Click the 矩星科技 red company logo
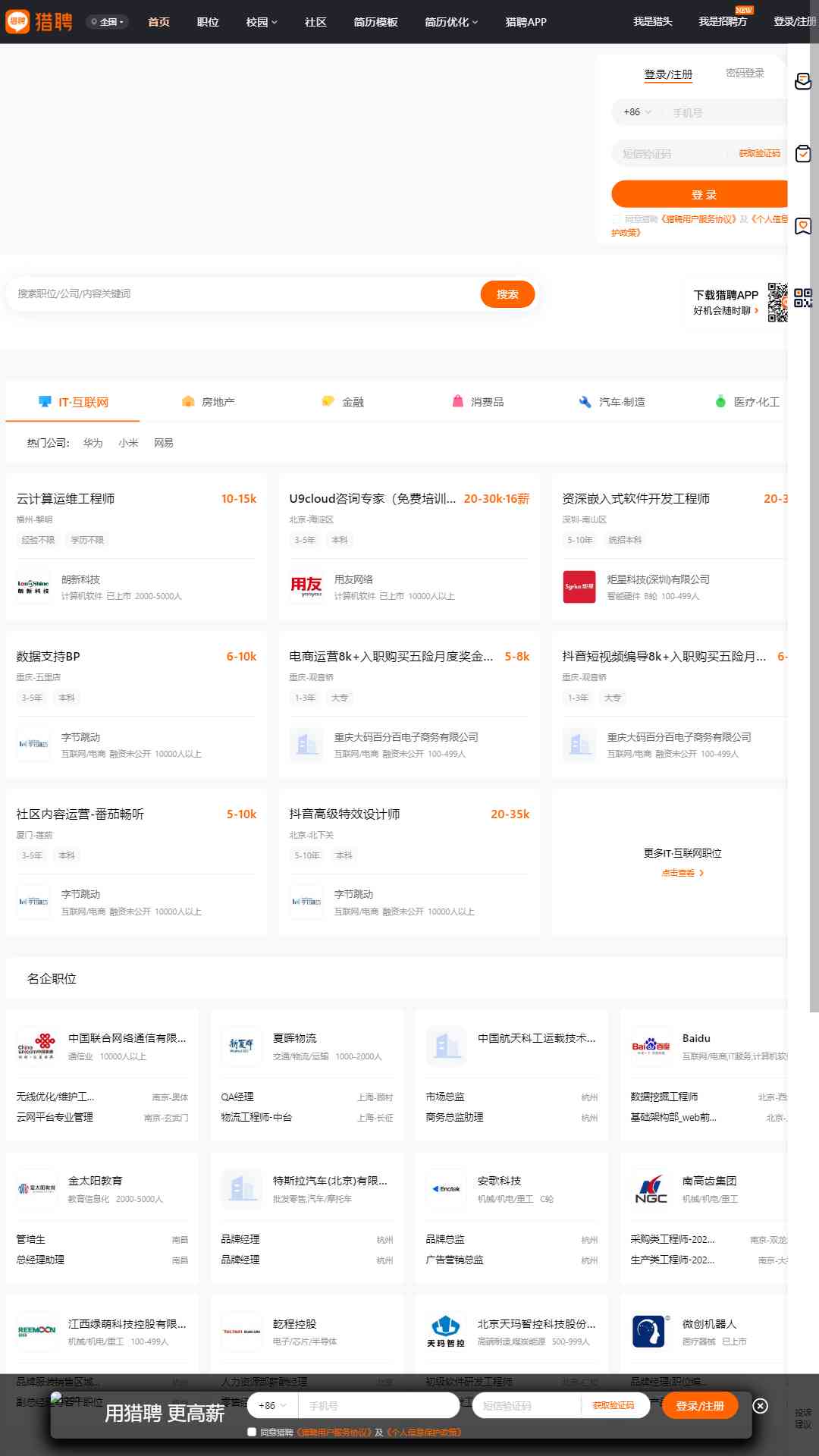Screen dimensions: 819x1456 [x=579, y=587]
